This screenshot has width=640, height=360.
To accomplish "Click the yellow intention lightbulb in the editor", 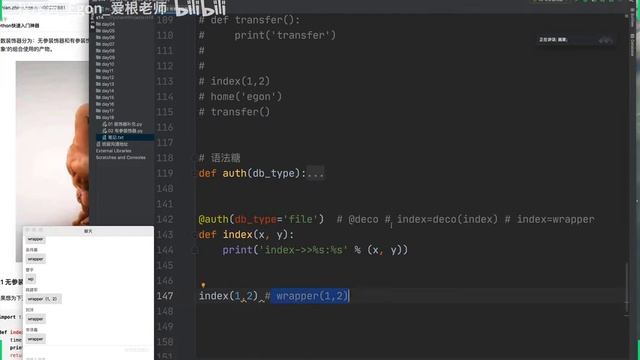I will coord(203,284).
